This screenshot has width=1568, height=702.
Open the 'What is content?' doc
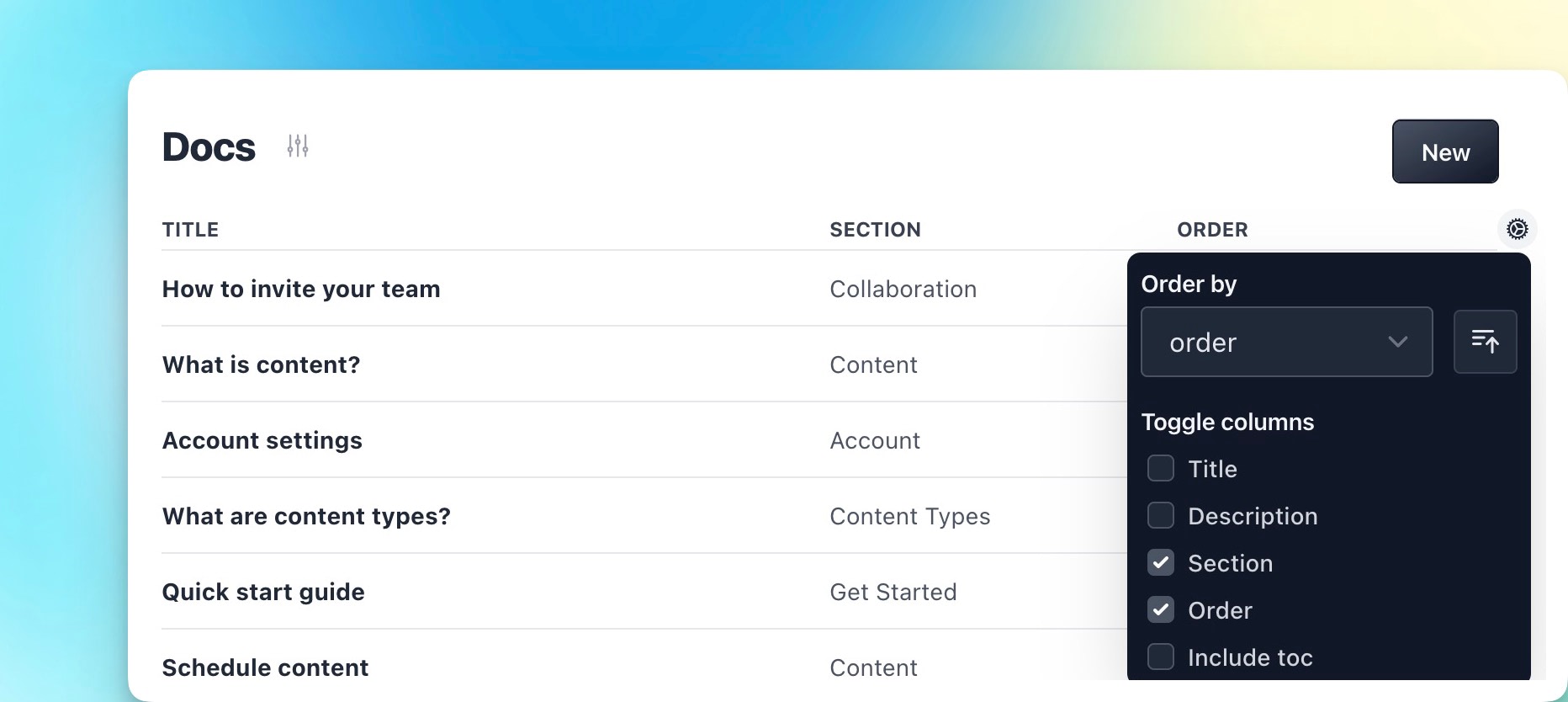(x=261, y=364)
